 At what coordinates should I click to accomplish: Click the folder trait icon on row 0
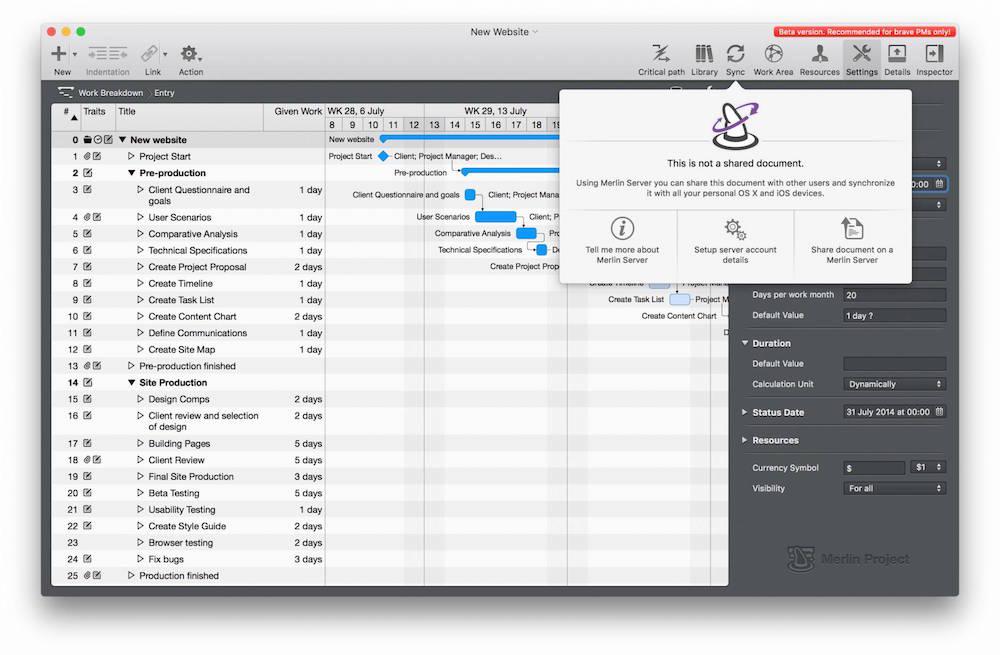click(87, 140)
